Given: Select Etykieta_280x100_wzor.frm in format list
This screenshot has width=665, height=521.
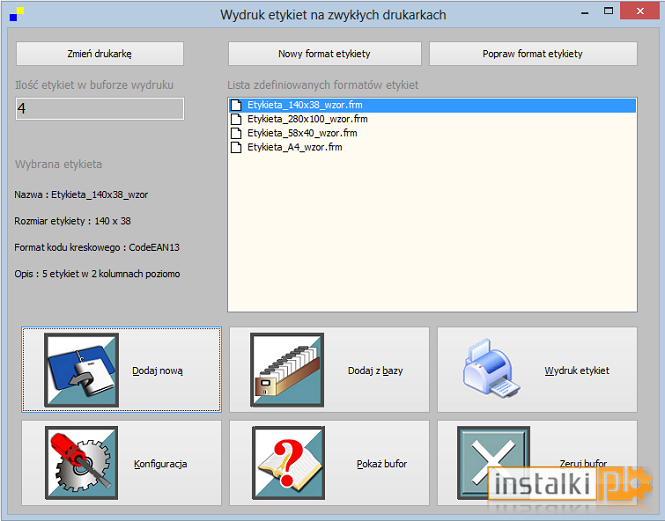Looking at the screenshot, I should coord(432,119).
